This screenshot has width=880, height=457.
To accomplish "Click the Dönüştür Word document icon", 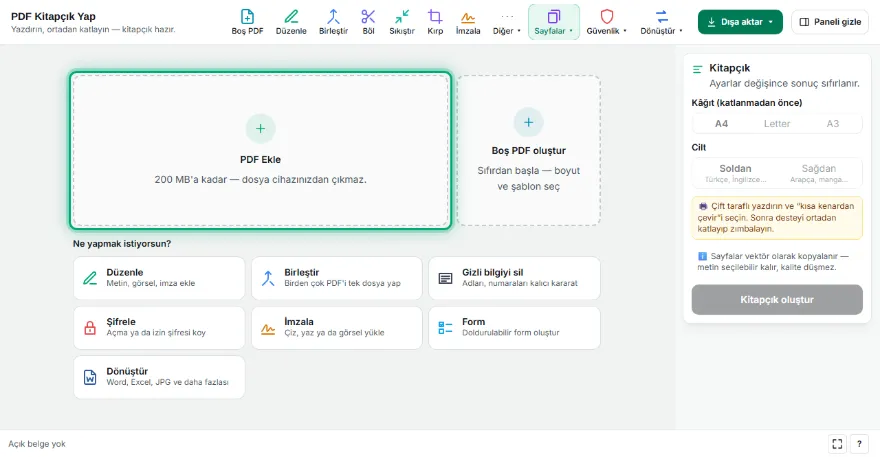I will coord(90,377).
